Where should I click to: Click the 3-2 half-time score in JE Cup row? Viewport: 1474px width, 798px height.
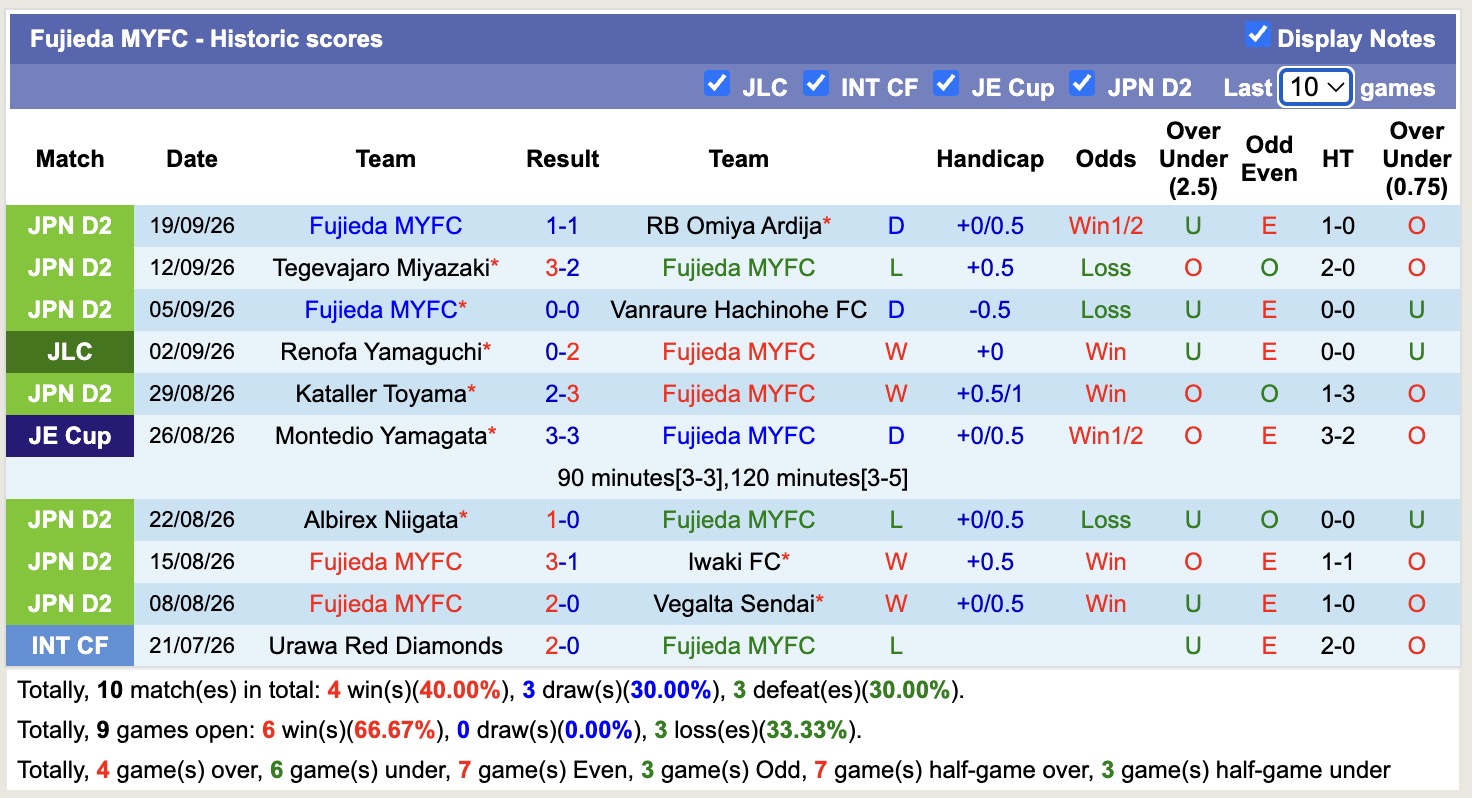coord(1338,436)
